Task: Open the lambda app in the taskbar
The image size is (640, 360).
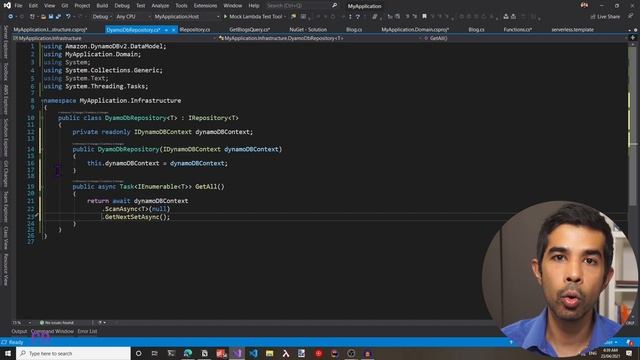Action: click(x=286, y=353)
